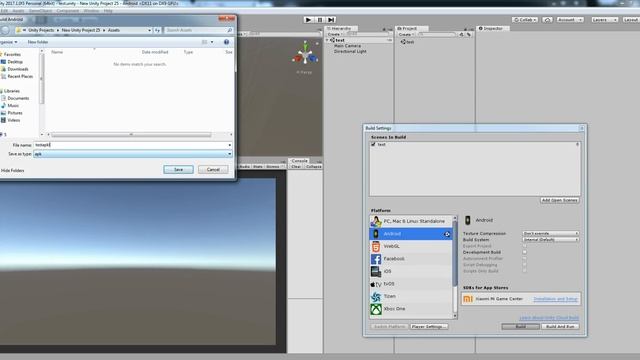Click Cancel in the Build Android dialog
The height and width of the screenshot is (360, 640).
coord(213,169)
